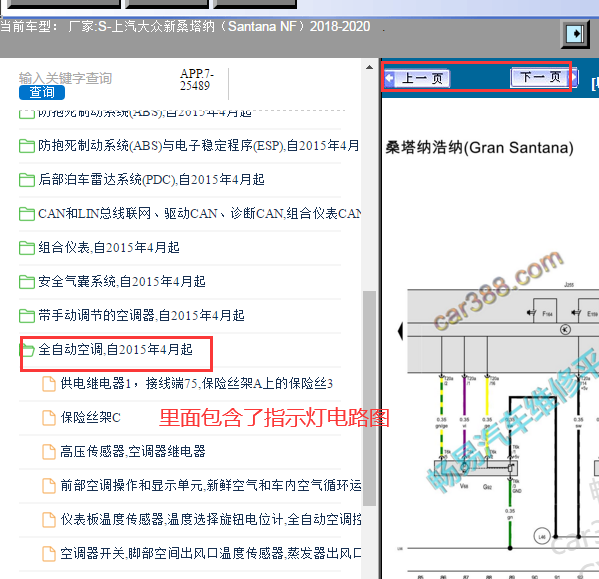The width and height of the screenshot is (599, 579).
Task: Open 空调器开关,脚部空间出风口温度传感器 document
Action: tap(210, 553)
